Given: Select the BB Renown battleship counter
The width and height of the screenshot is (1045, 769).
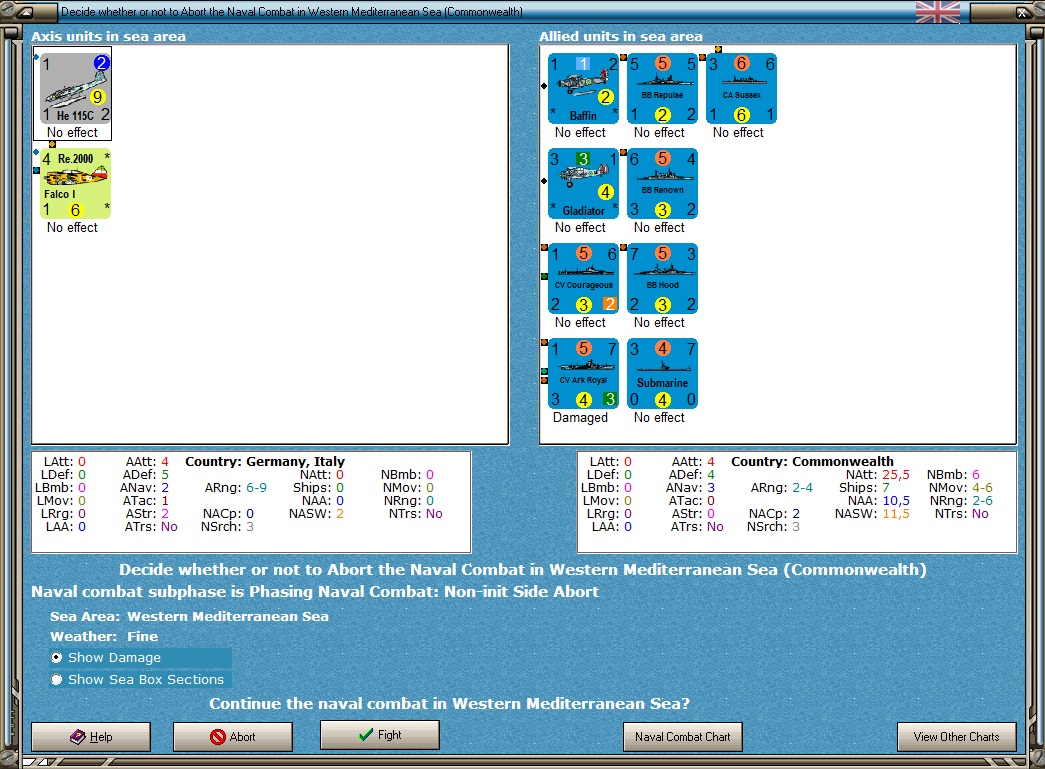Looking at the screenshot, I should click(662, 184).
